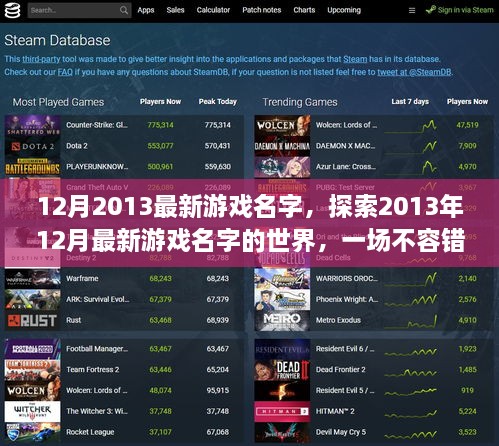Screen dimensions: 499x446
Task: Click tweet at @SteamDB link
Action: click(414, 72)
